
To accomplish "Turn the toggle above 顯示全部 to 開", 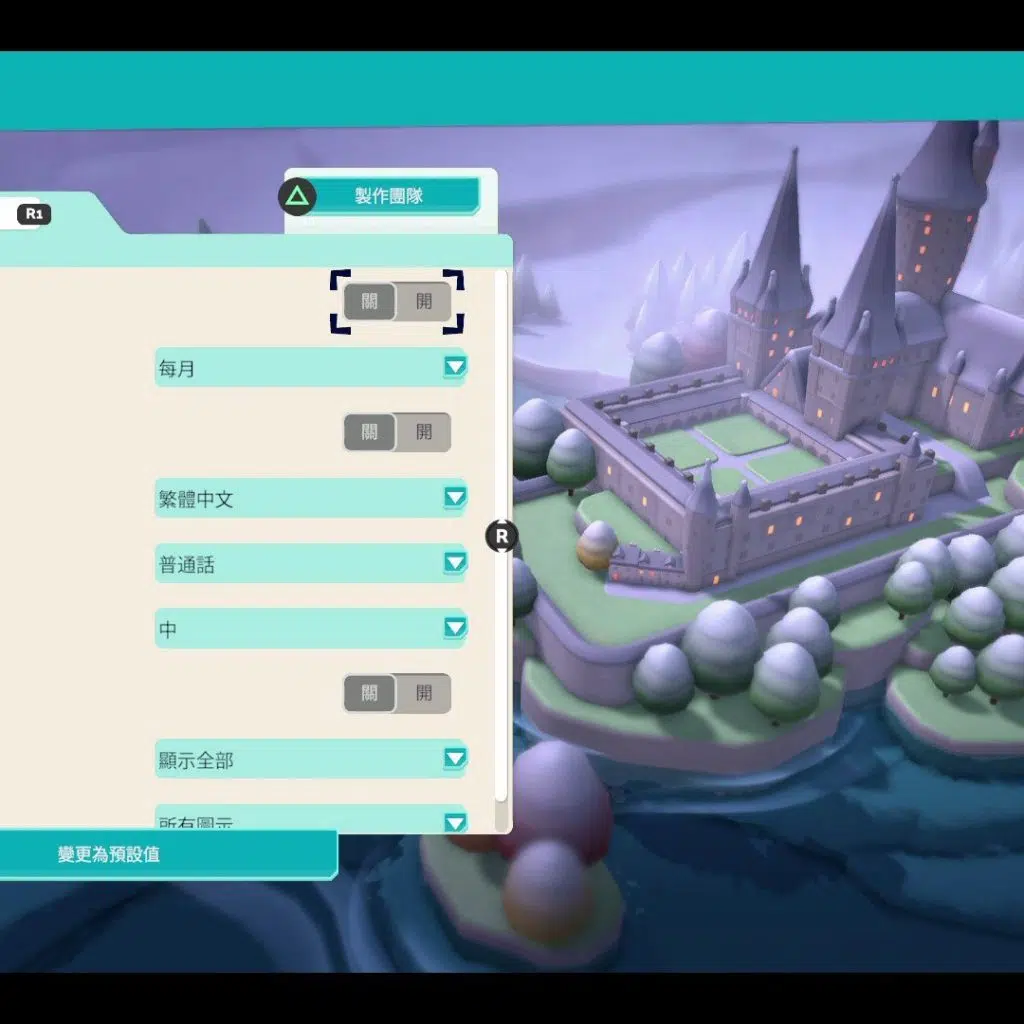I will pyautogui.click(x=424, y=693).
